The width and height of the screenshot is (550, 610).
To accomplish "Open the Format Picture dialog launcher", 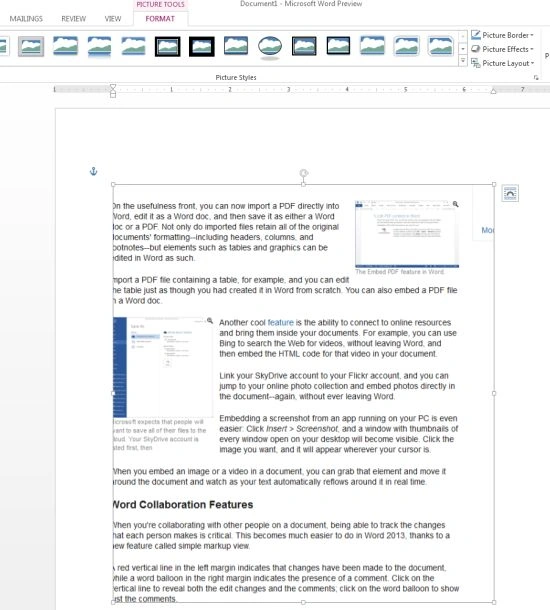I will (536, 78).
